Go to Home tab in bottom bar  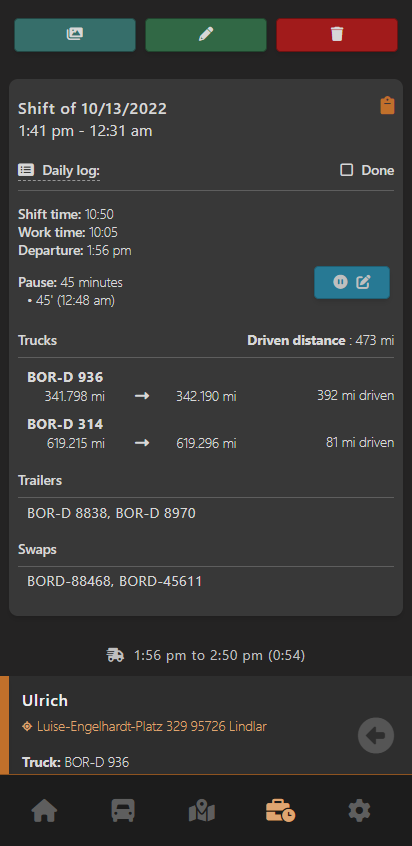tap(44, 810)
